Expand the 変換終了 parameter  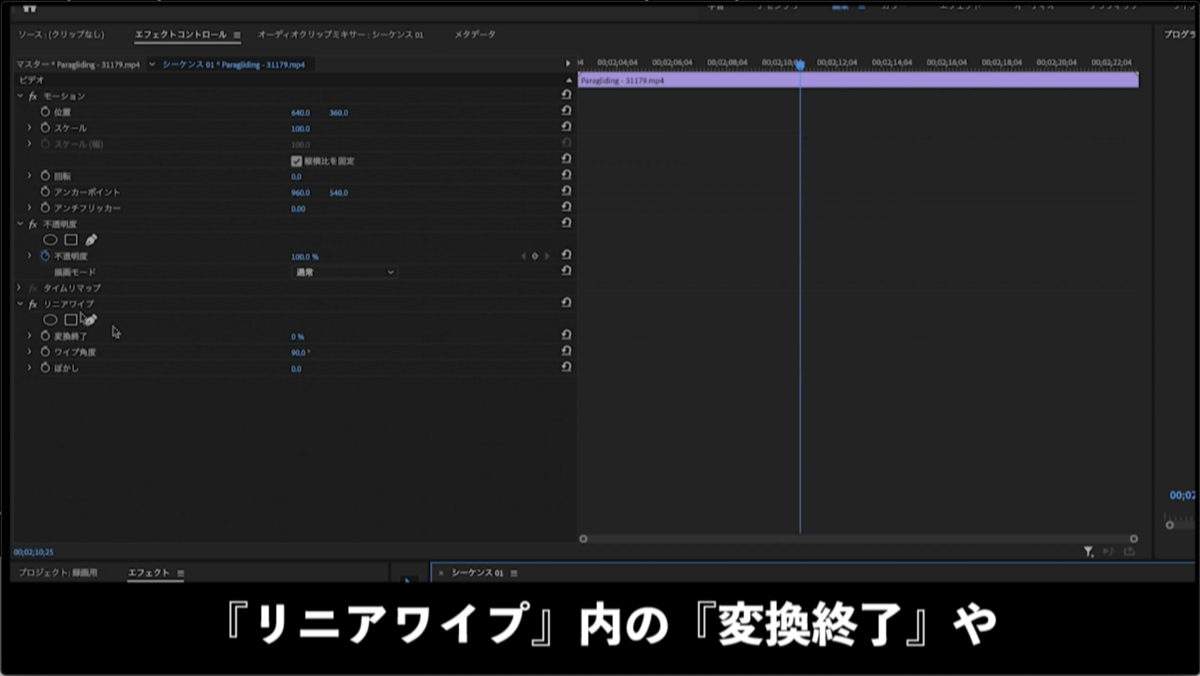(x=28, y=335)
